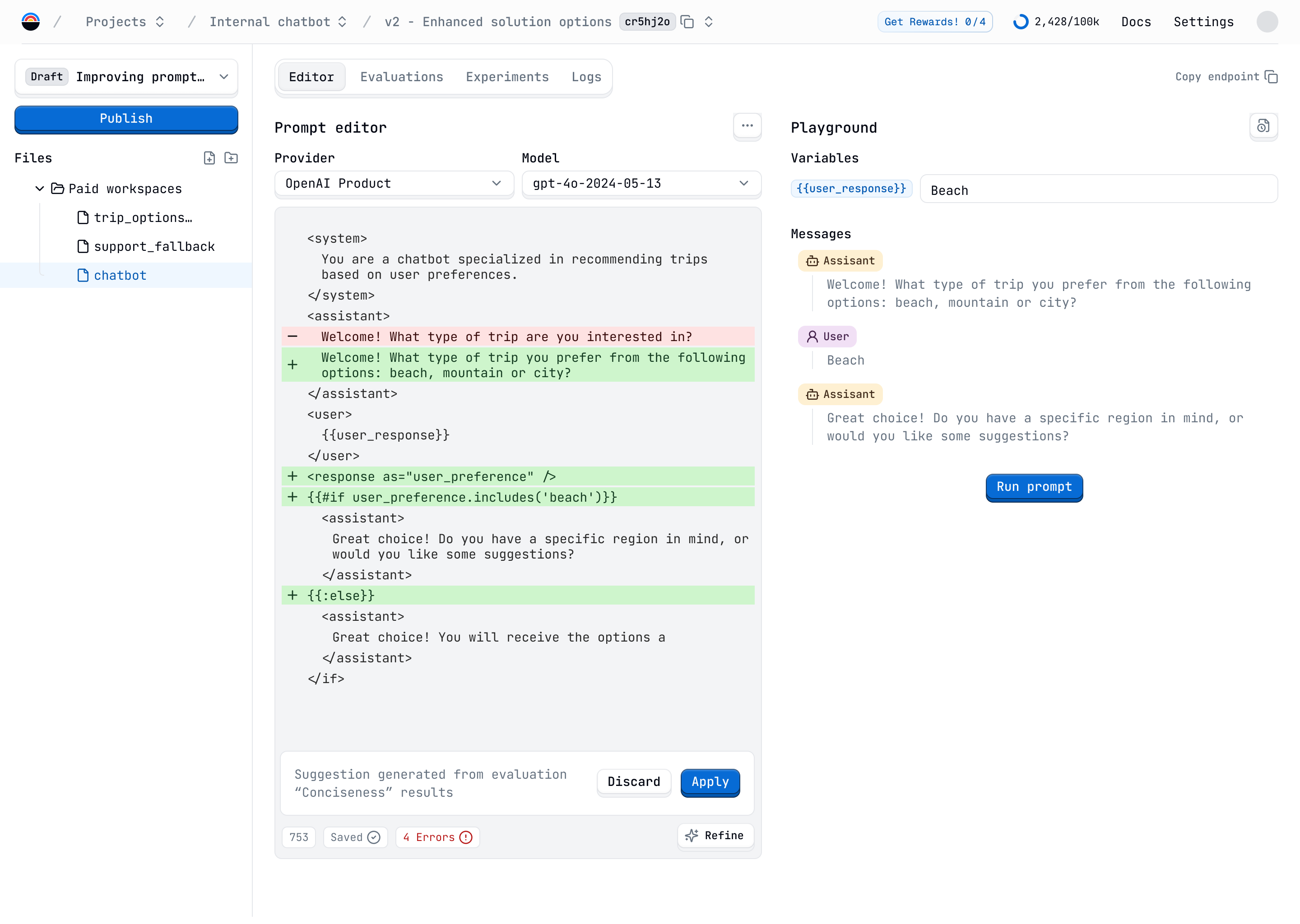
Task: Open the Prompt editor more options menu
Action: [x=747, y=126]
